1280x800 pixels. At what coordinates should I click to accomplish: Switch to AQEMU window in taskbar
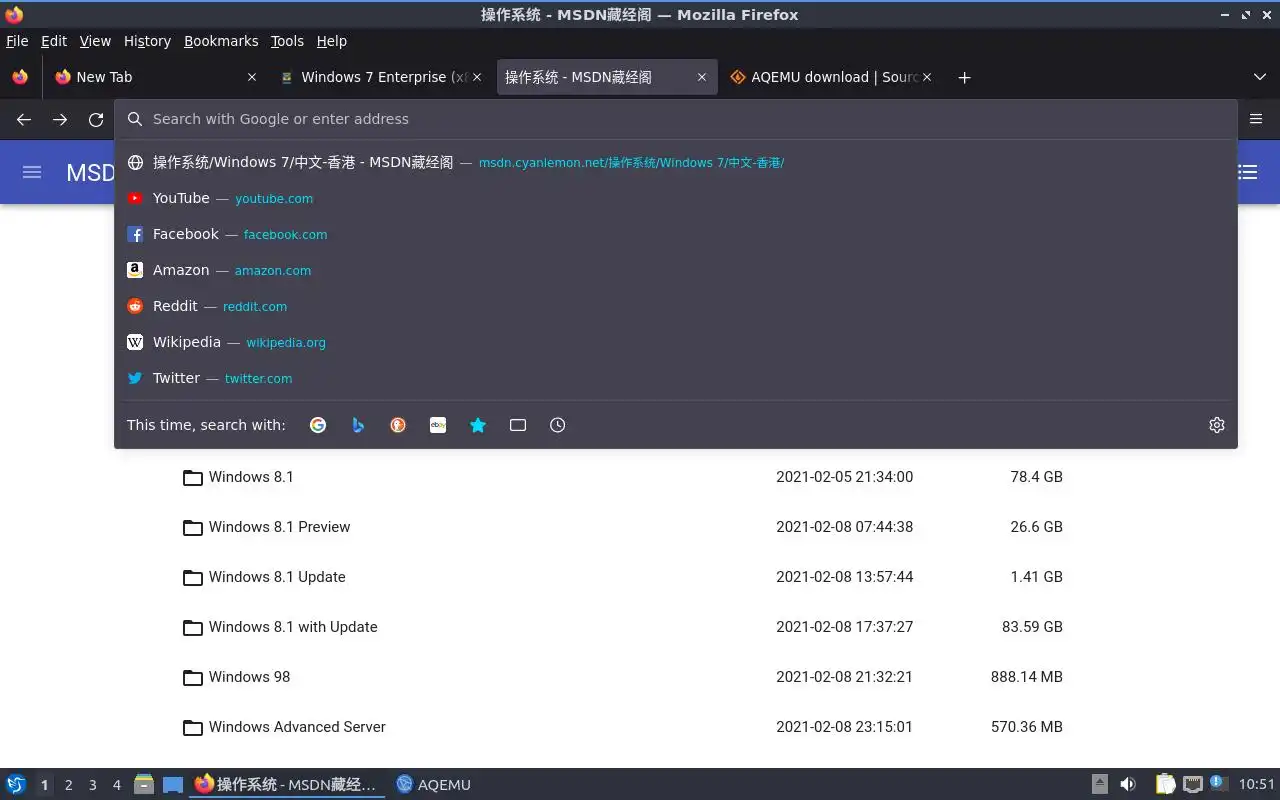[433, 785]
